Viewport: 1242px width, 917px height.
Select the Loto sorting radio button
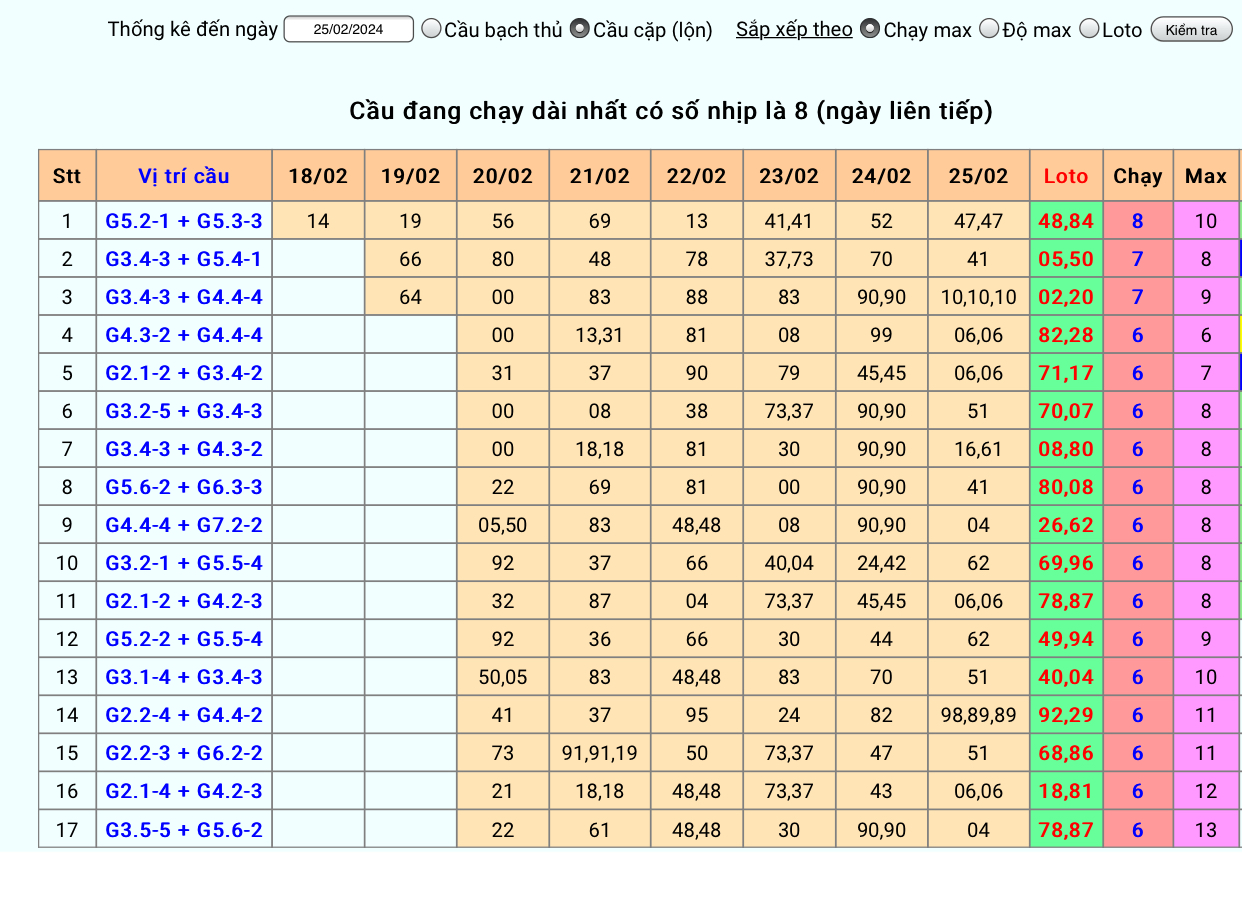tap(1089, 29)
